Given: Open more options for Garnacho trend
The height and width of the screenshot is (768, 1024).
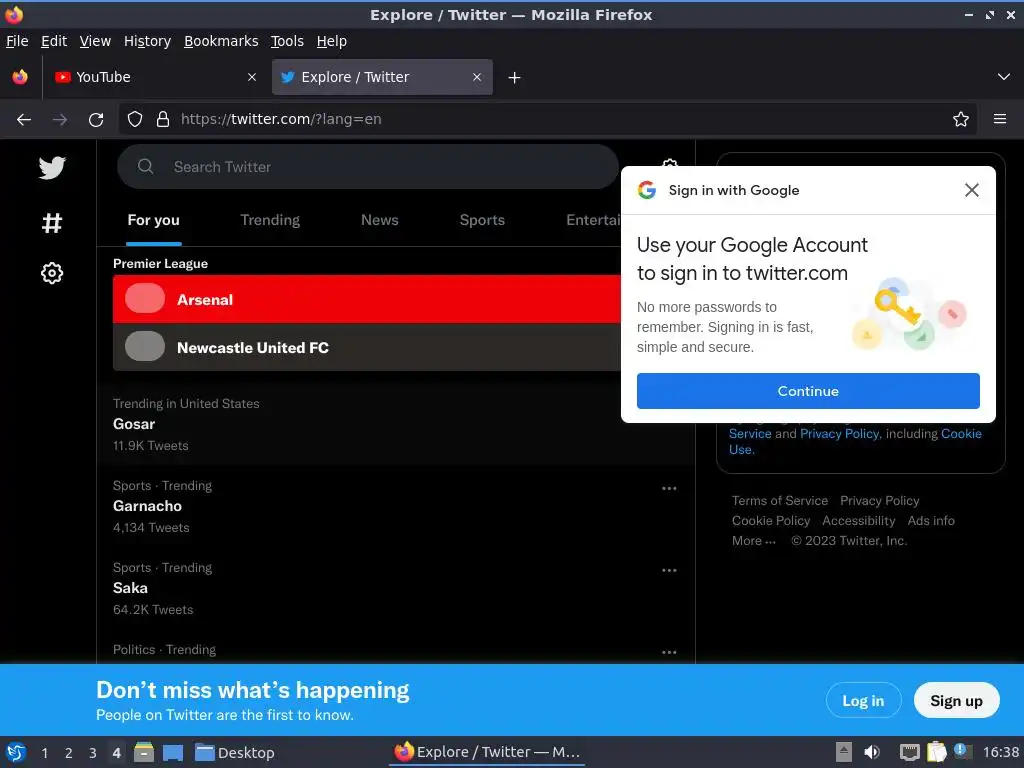Looking at the screenshot, I should (x=669, y=488).
